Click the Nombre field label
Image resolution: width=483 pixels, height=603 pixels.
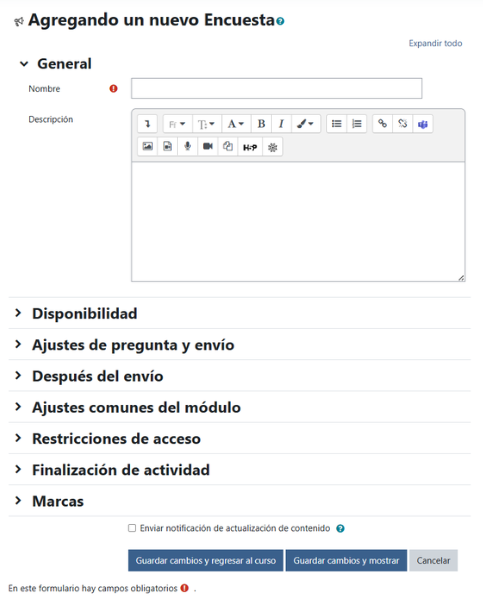click(x=44, y=89)
